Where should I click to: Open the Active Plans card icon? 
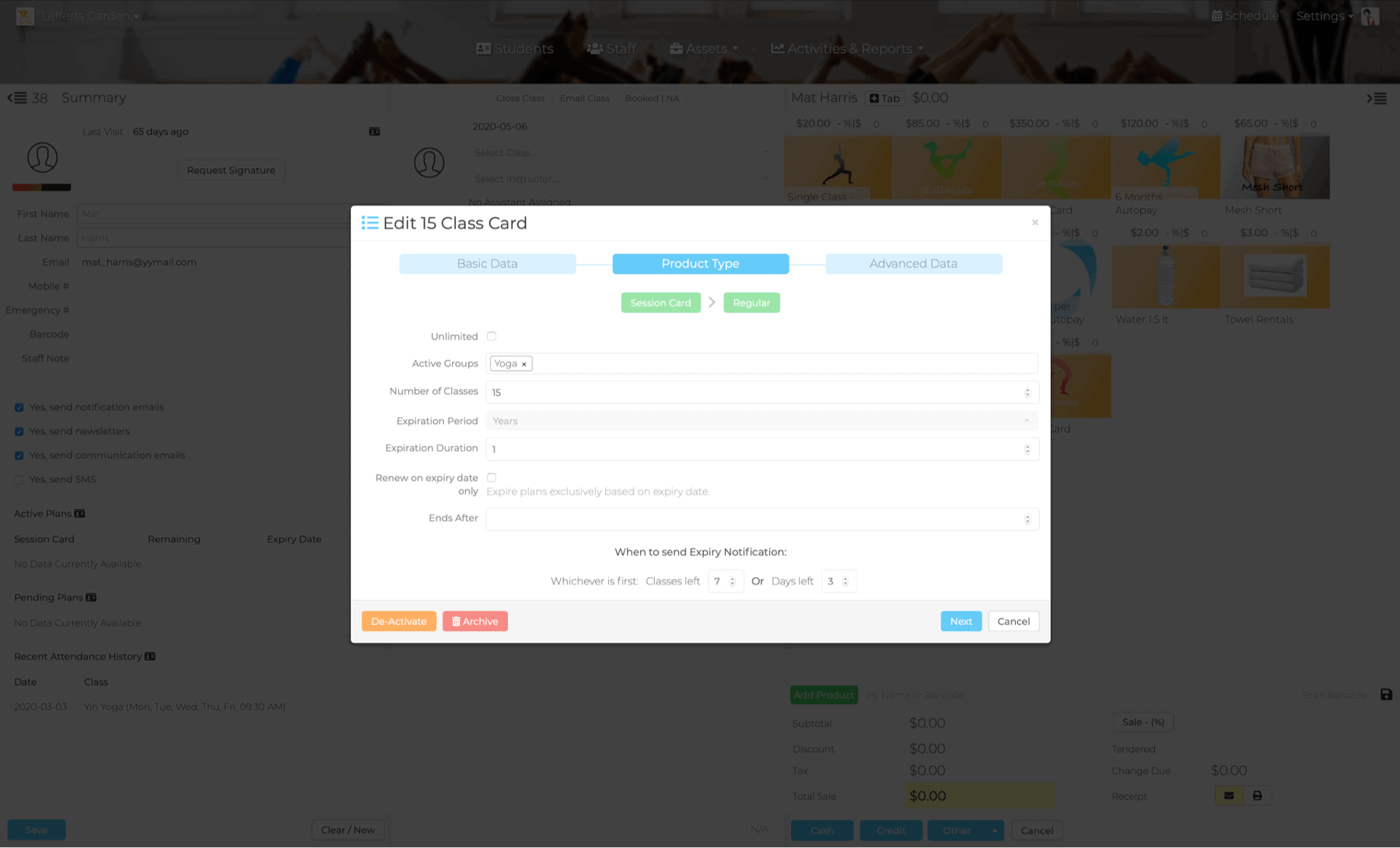point(79,513)
